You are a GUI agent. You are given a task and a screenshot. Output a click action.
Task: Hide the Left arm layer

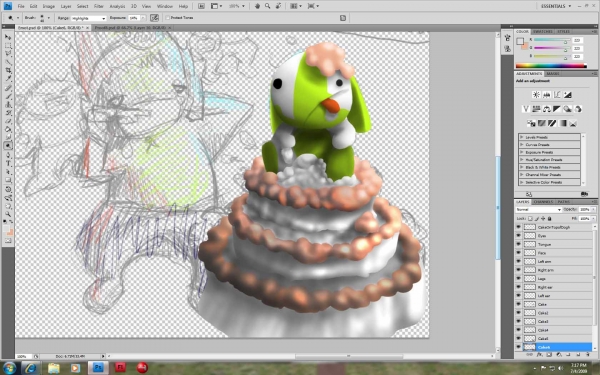[518, 261]
